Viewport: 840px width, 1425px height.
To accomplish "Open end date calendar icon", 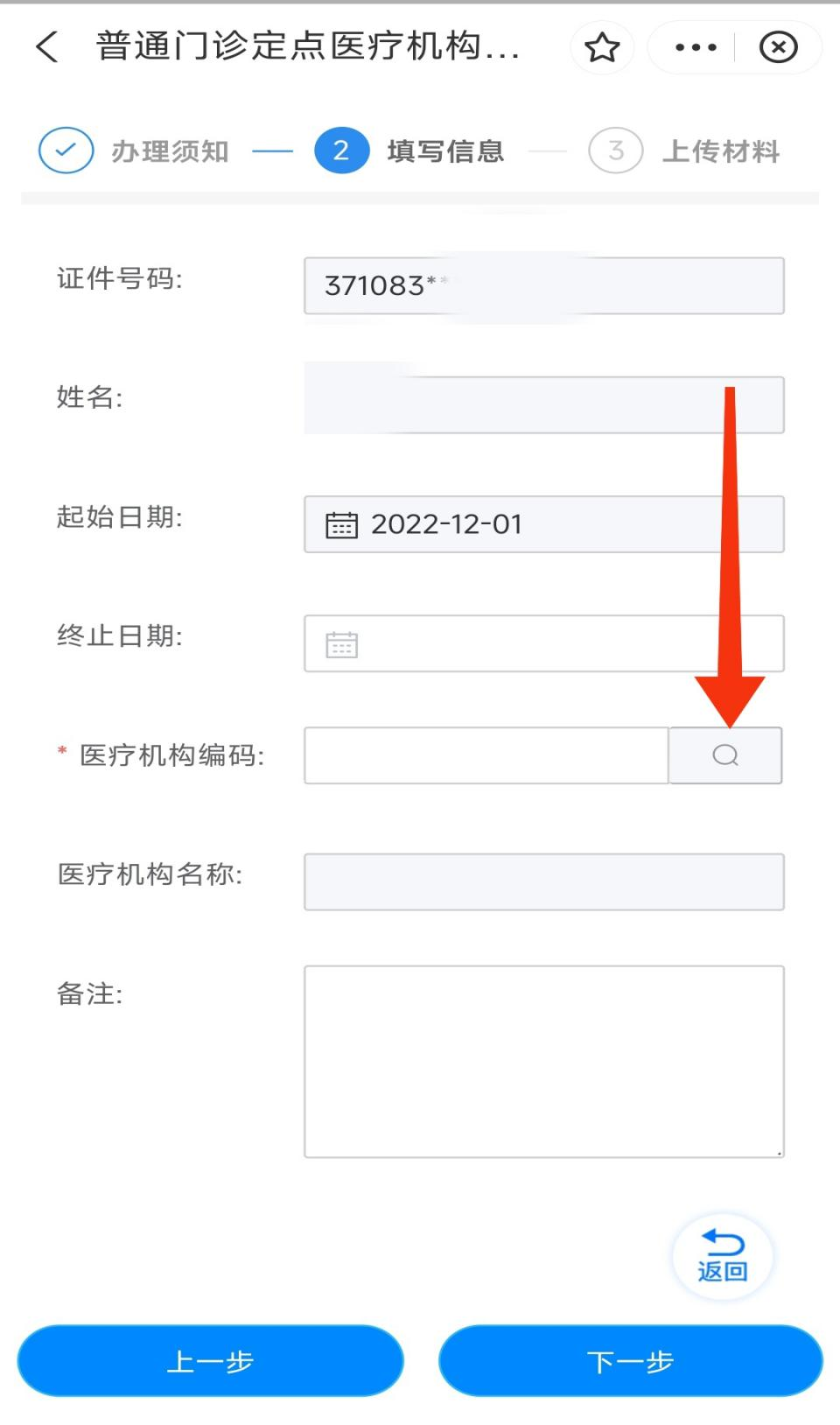I will pos(341,645).
